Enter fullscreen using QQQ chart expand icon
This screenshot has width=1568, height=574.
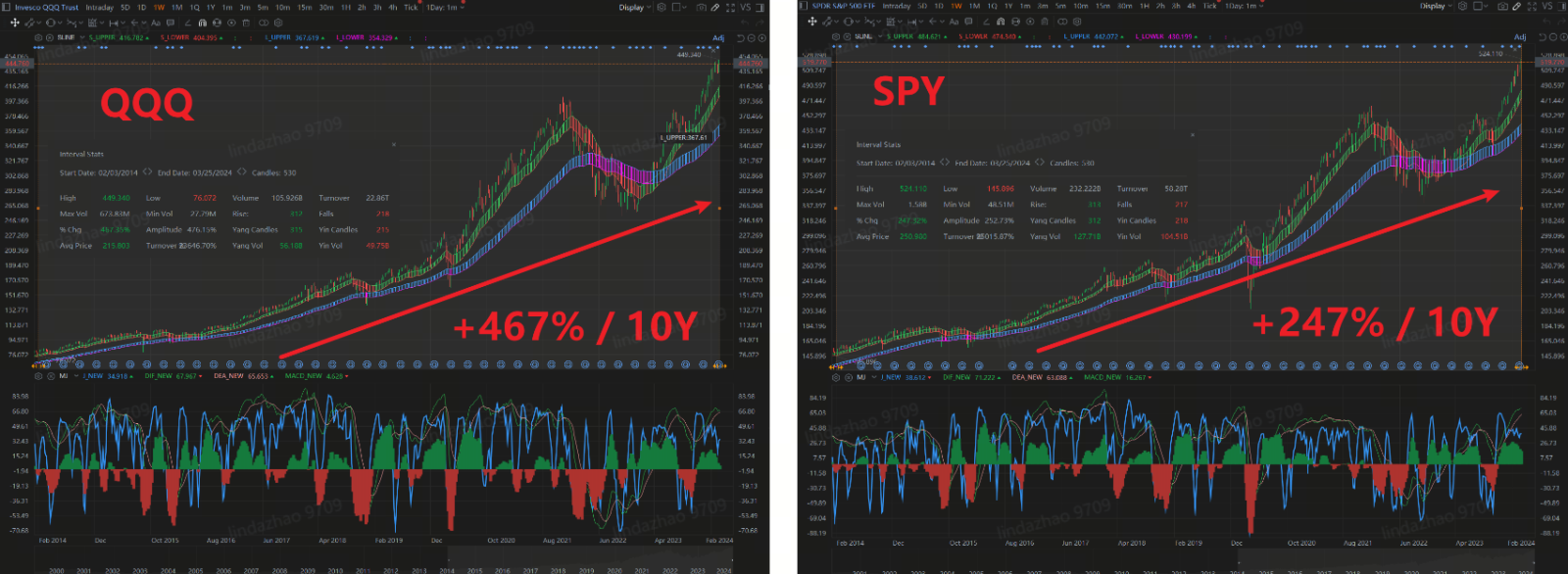pos(730,7)
